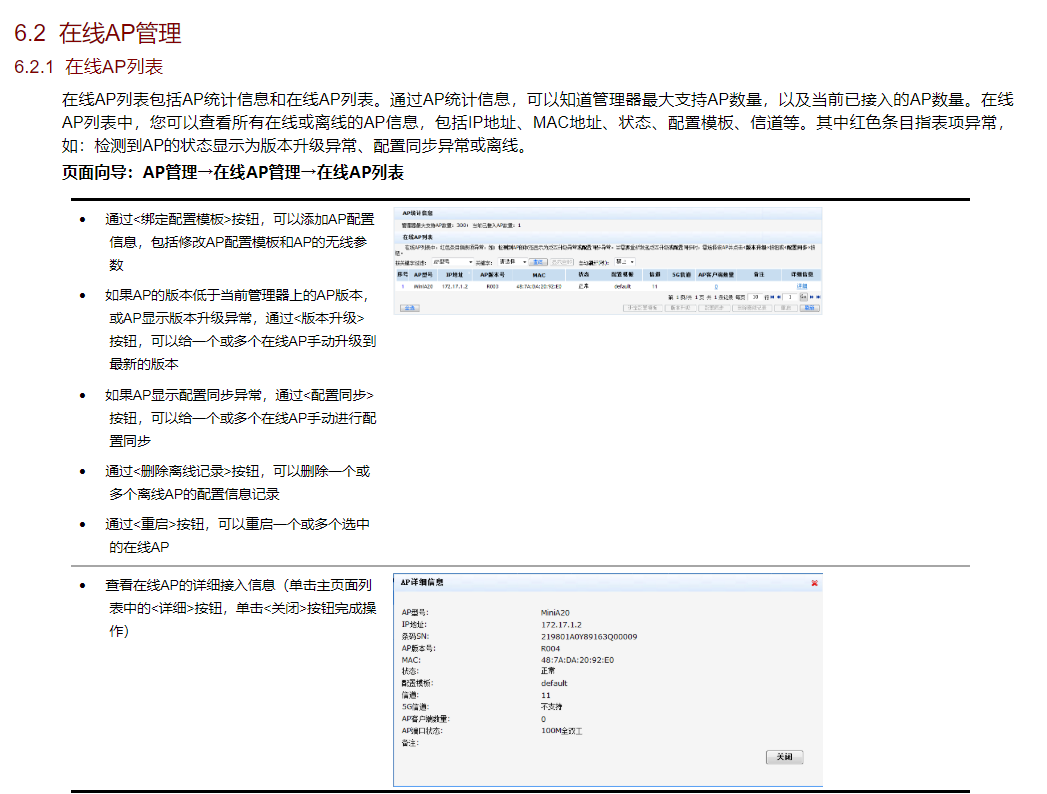This screenshot has width=1047, height=794.
Task: Click the MAC column header
Action: point(539,274)
